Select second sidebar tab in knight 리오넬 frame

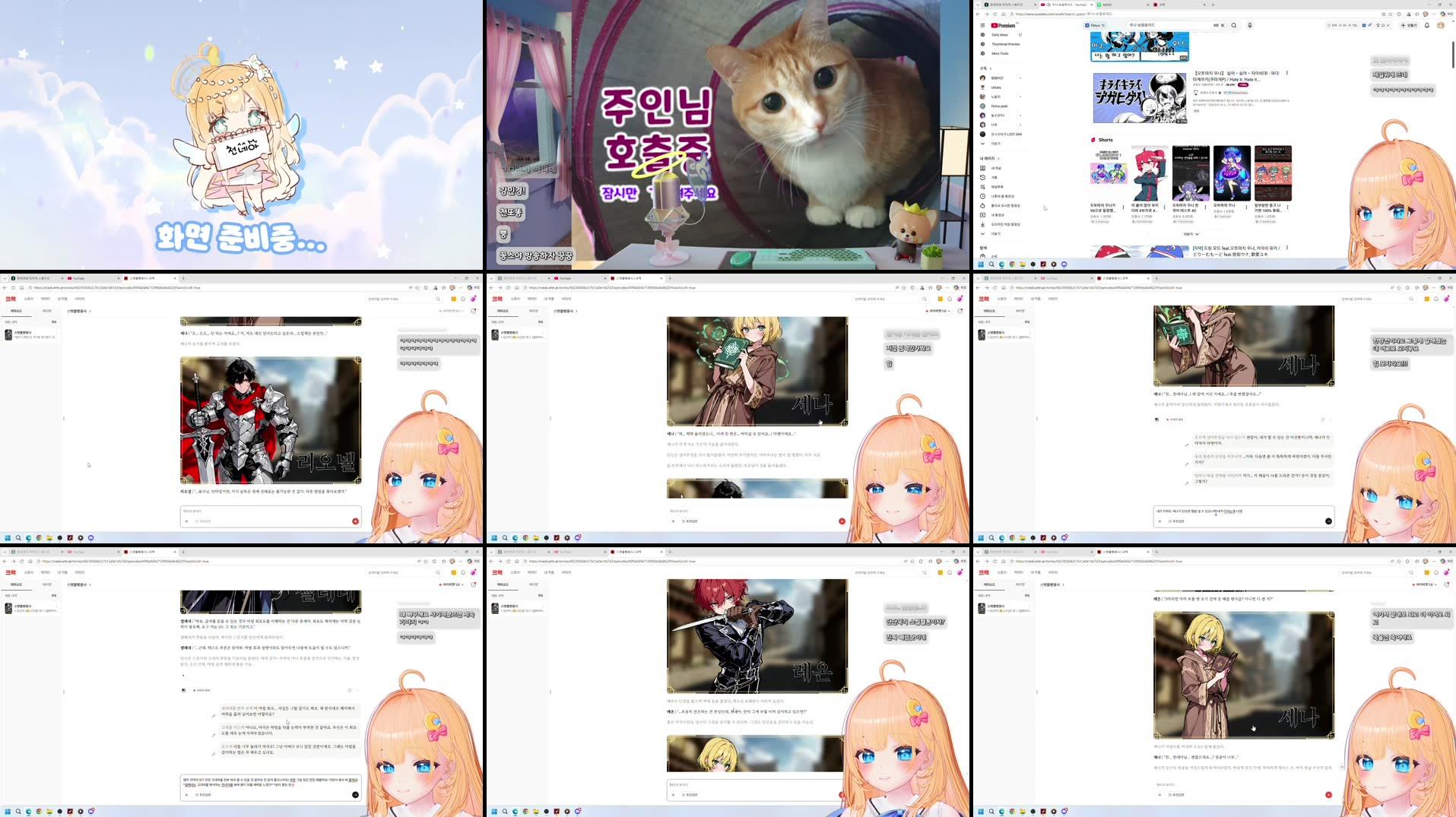[x=46, y=311]
